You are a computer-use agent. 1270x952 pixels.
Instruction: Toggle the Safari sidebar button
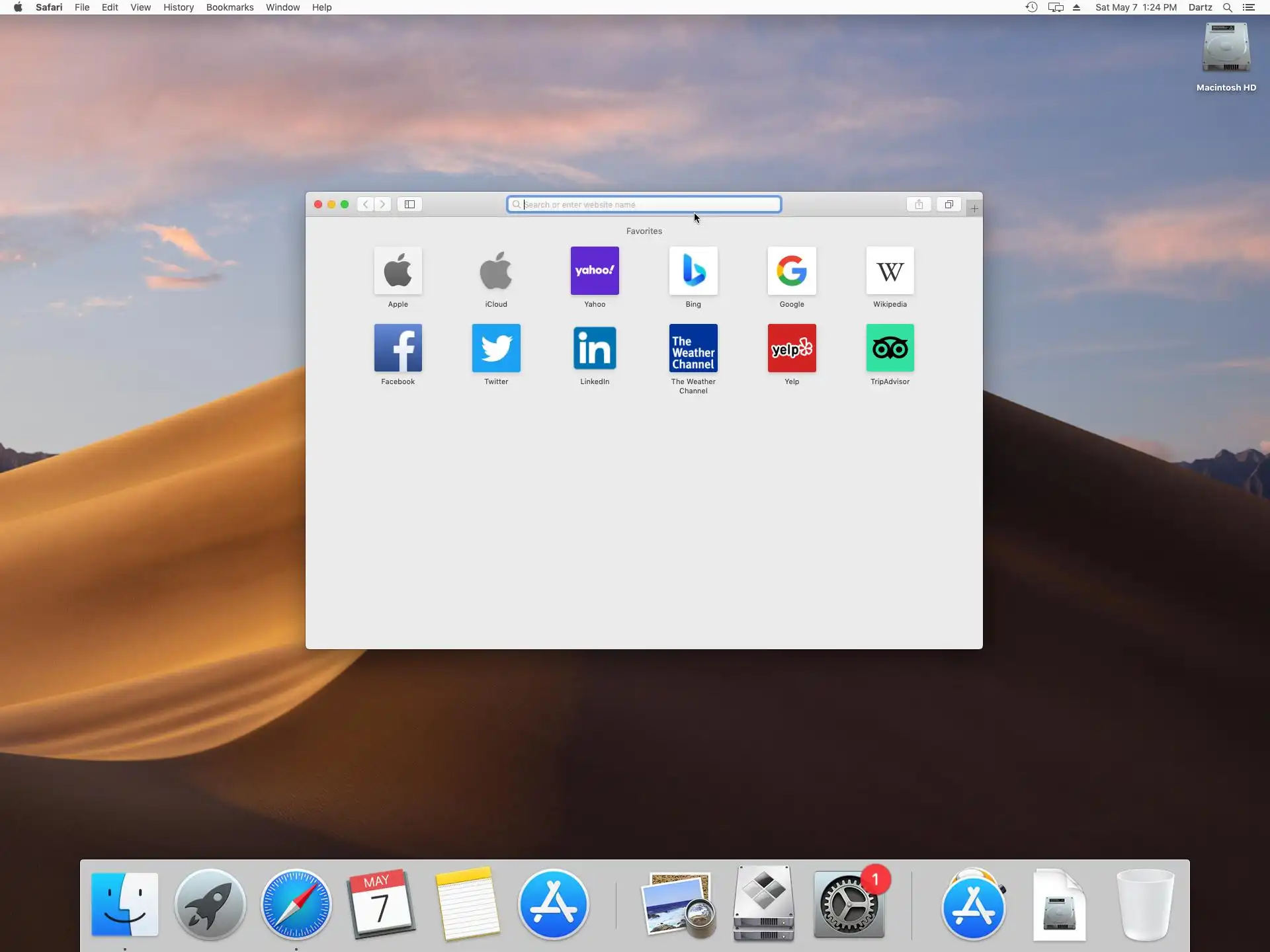pos(409,204)
